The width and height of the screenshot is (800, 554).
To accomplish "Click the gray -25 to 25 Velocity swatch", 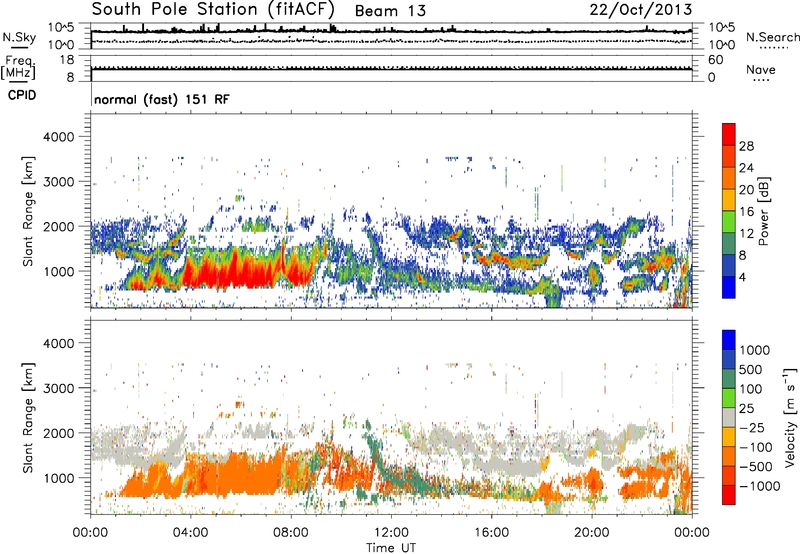I will (729, 418).
